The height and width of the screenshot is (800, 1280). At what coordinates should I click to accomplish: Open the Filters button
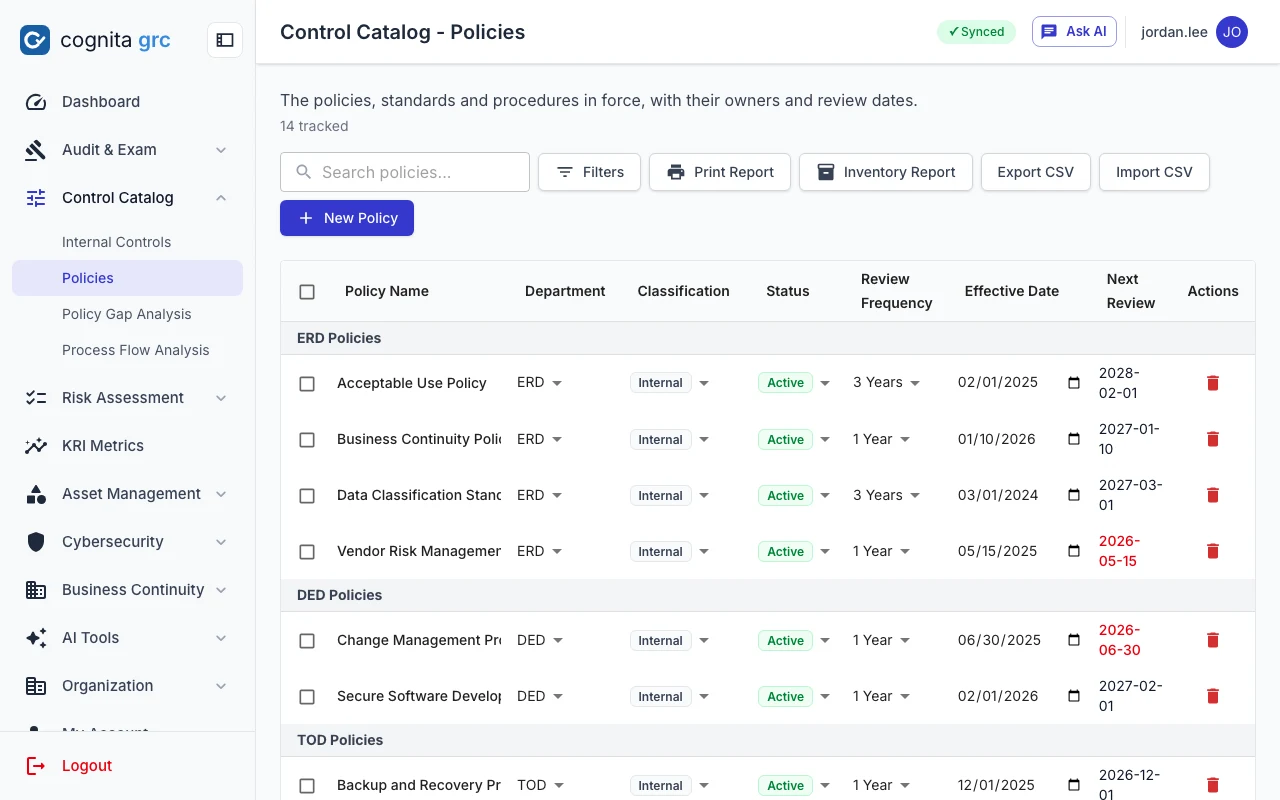pos(590,172)
